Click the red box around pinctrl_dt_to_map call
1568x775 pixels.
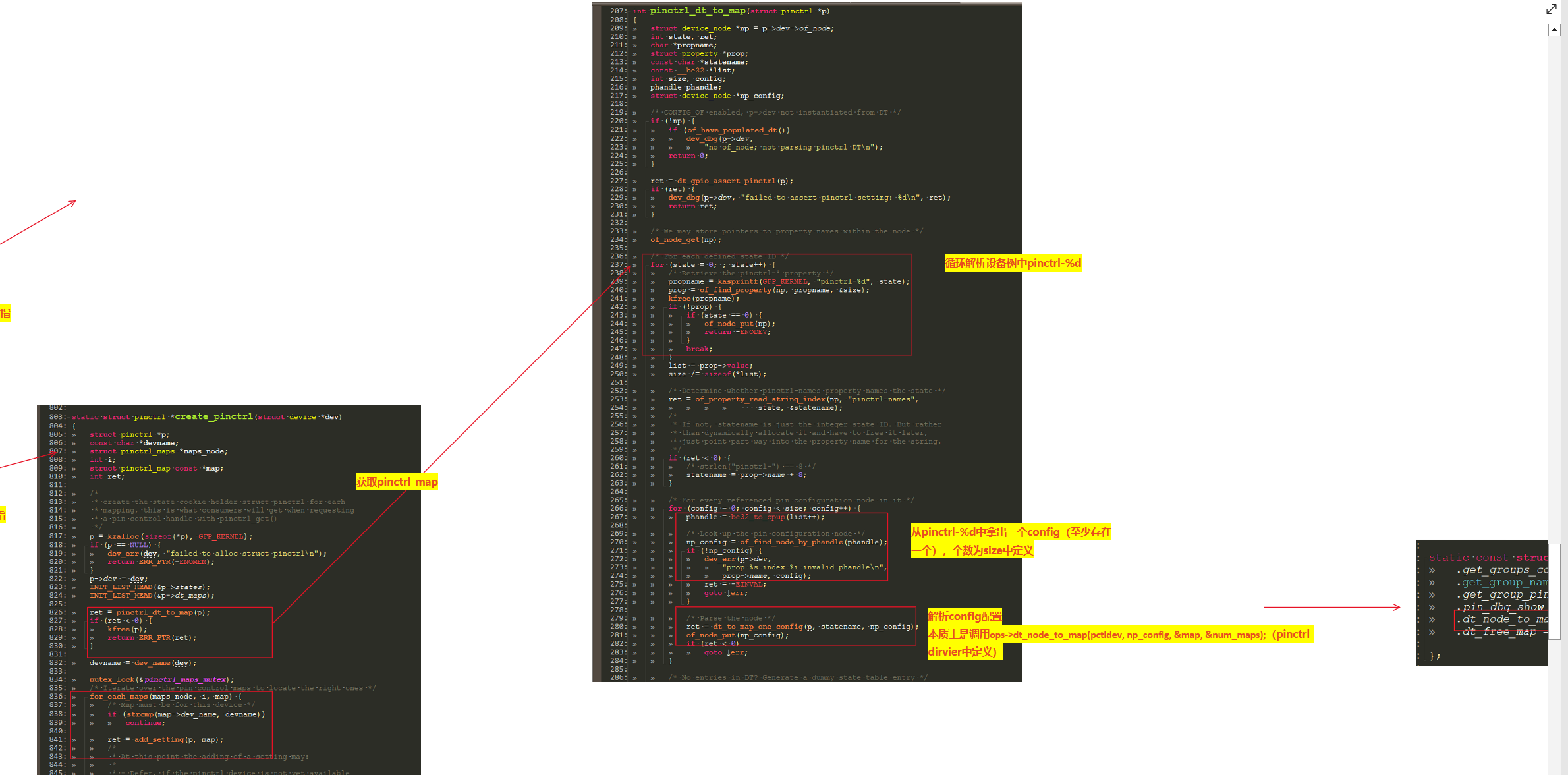(181, 632)
